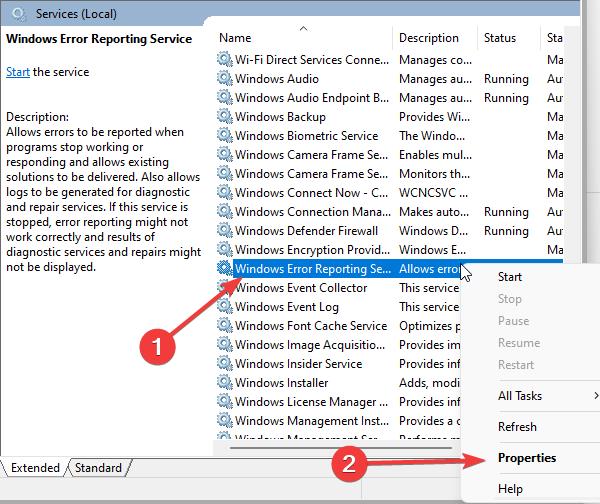600x504 pixels.
Task: Switch to the Standard tab
Action: [x=98, y=468]
